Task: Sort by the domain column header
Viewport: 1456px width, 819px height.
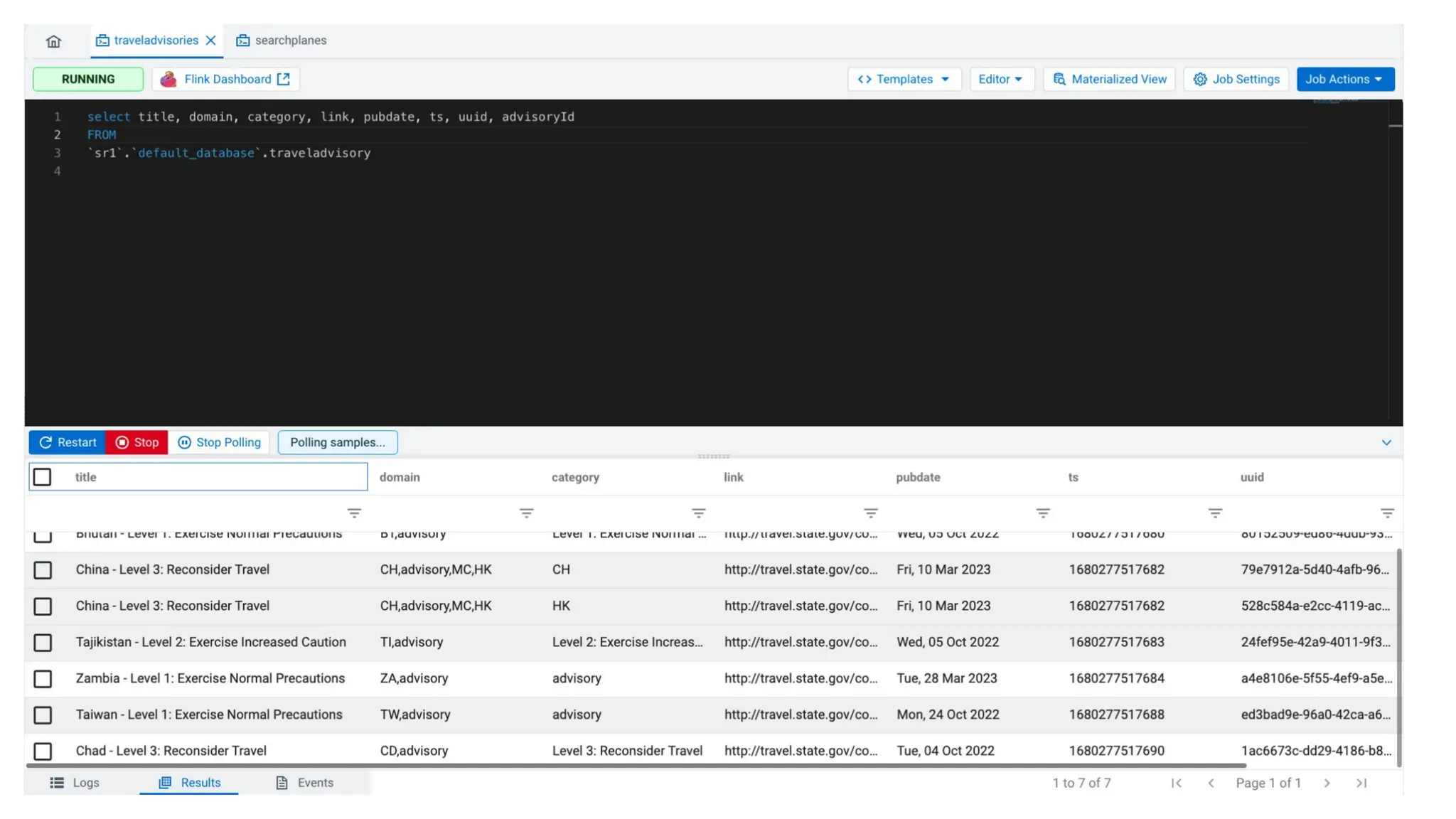Action: [400, 477]
